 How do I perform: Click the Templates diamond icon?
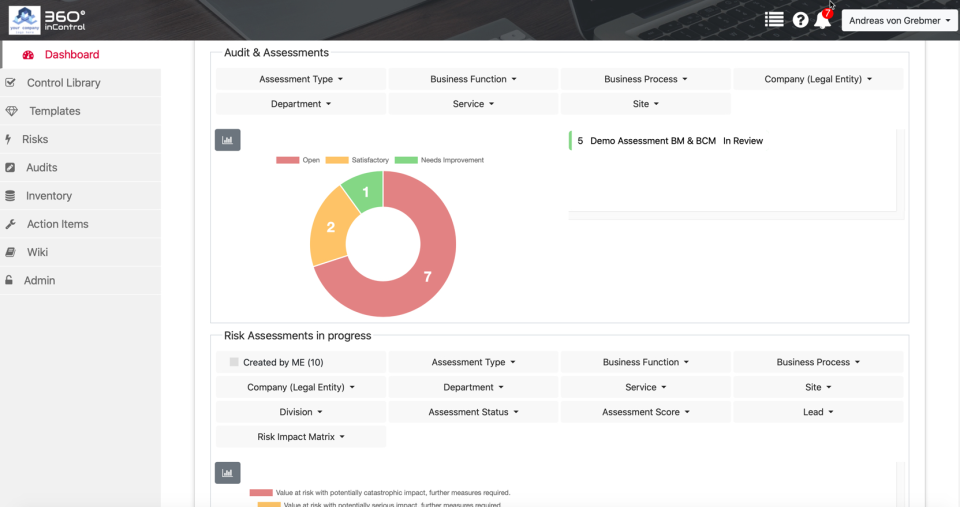pyautogui.click(x=11, y=111)
